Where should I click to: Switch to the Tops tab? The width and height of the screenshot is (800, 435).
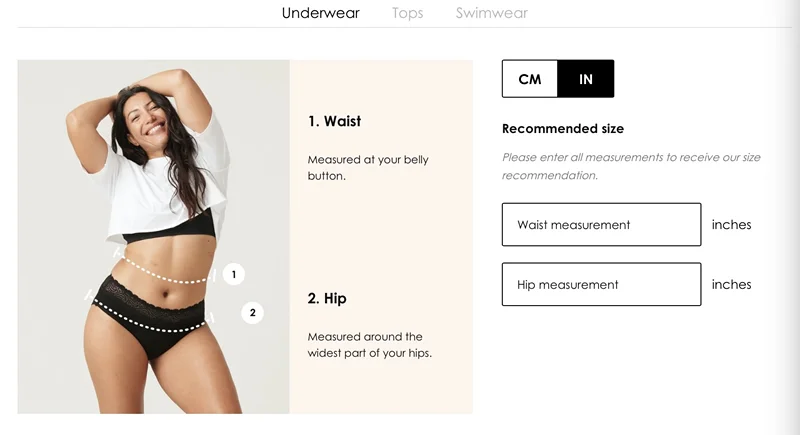pos(407,13)
